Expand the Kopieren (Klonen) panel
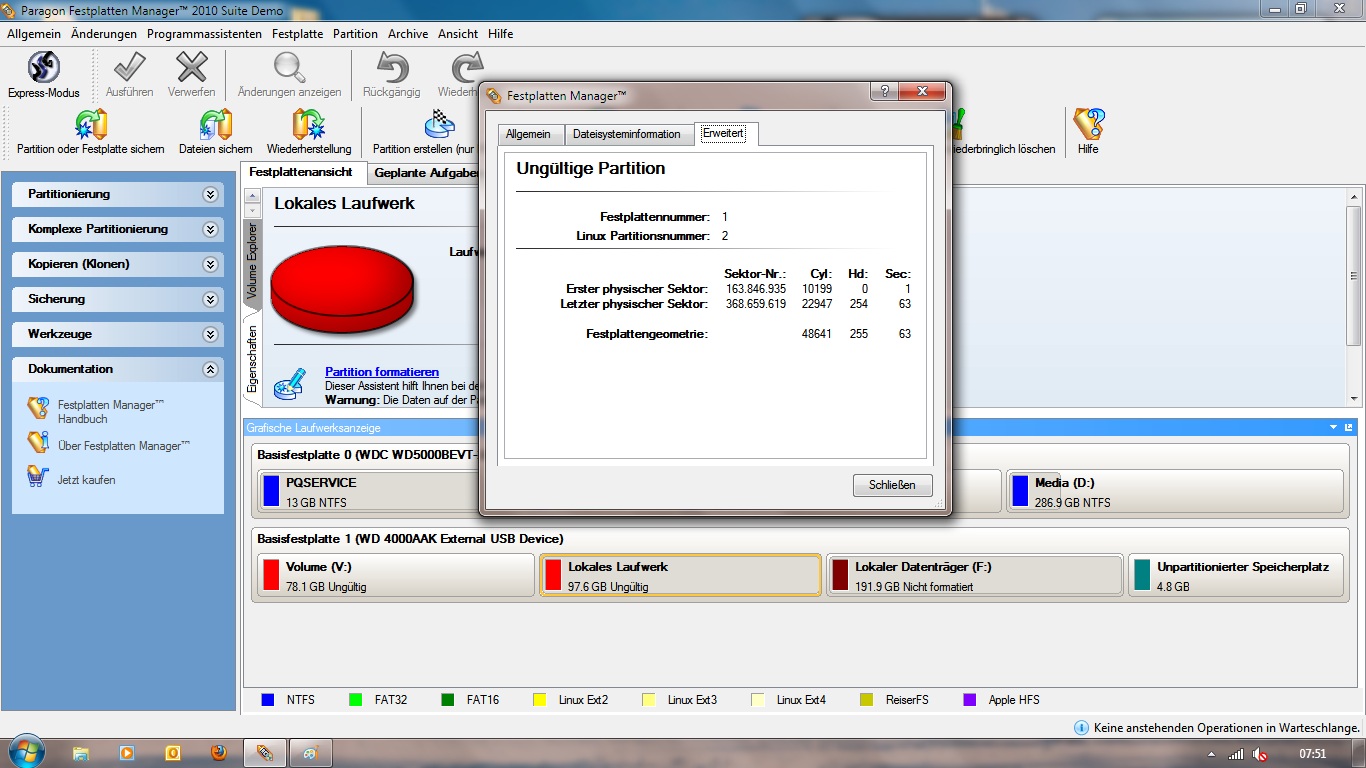1366x768 pixels. pos(210,264)
